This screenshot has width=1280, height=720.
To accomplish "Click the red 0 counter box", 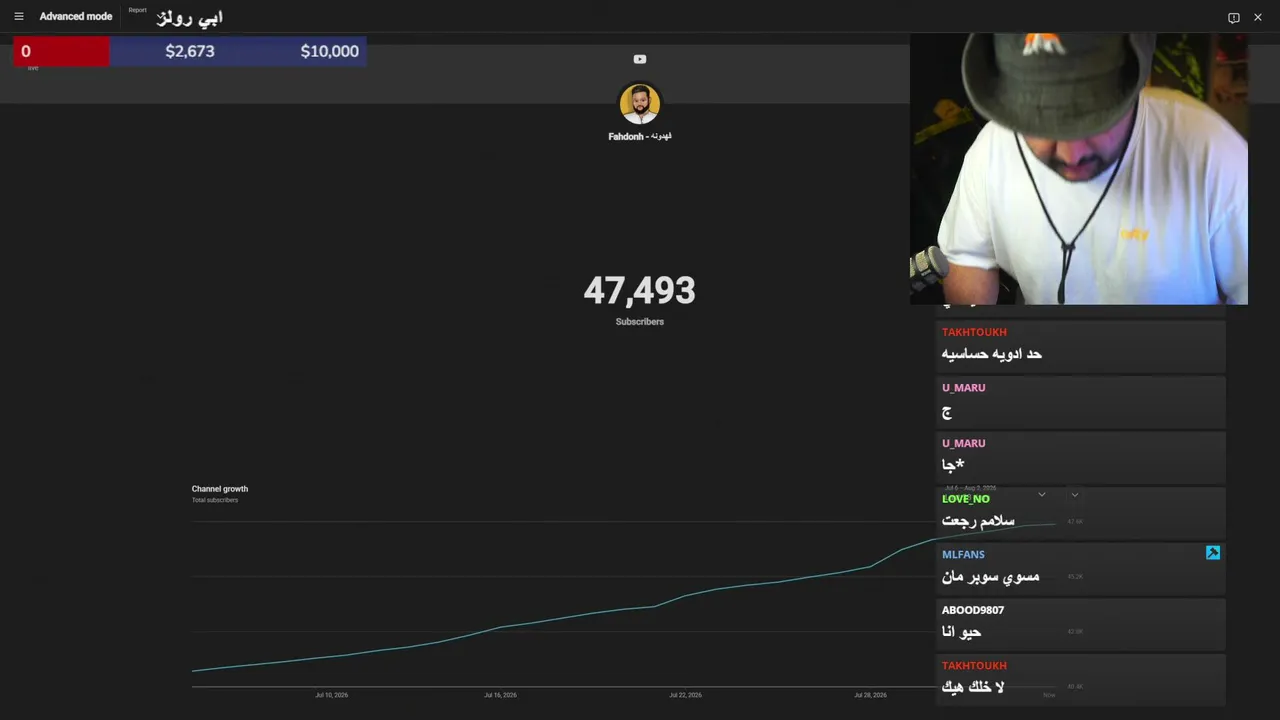I will pos(61,51).
